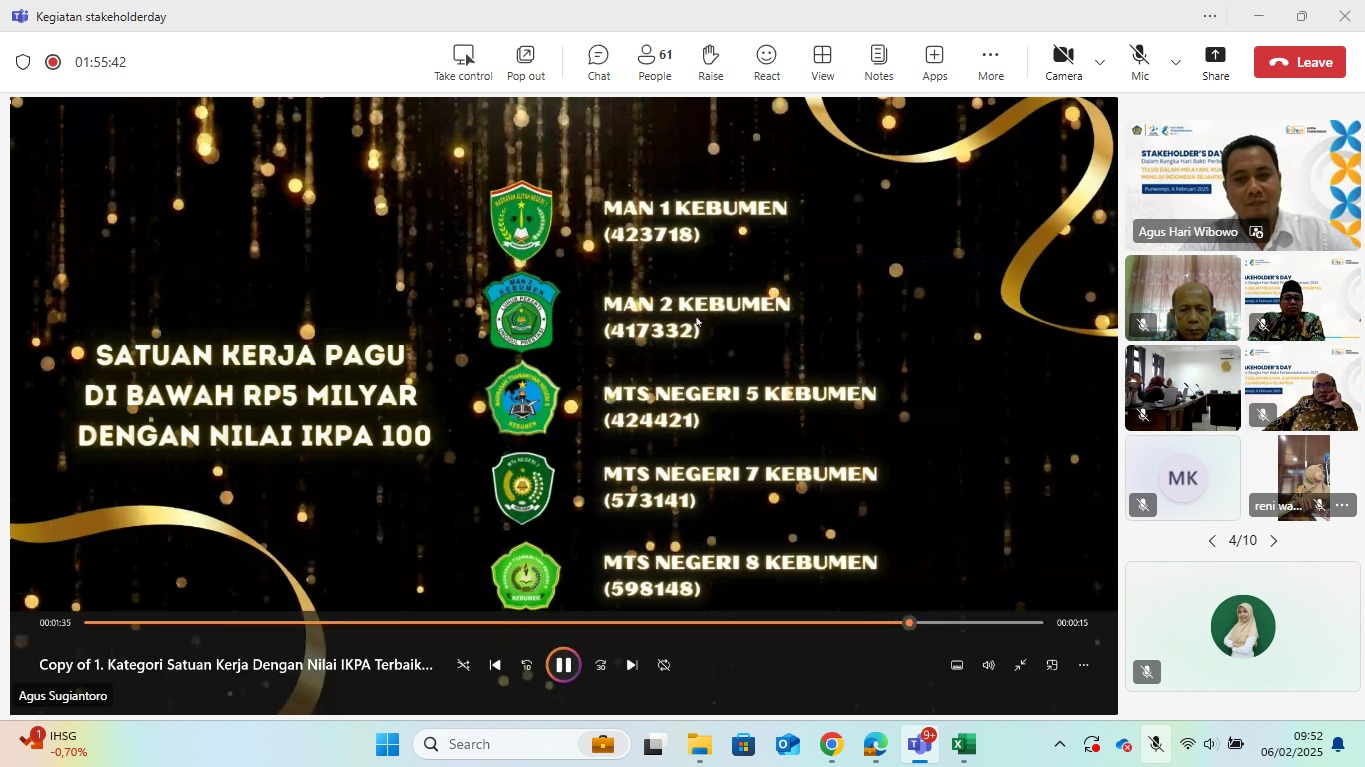Show the People list with 61 participants
The width and height of the screenshot is (1365, 767).
tap(655, 62)
